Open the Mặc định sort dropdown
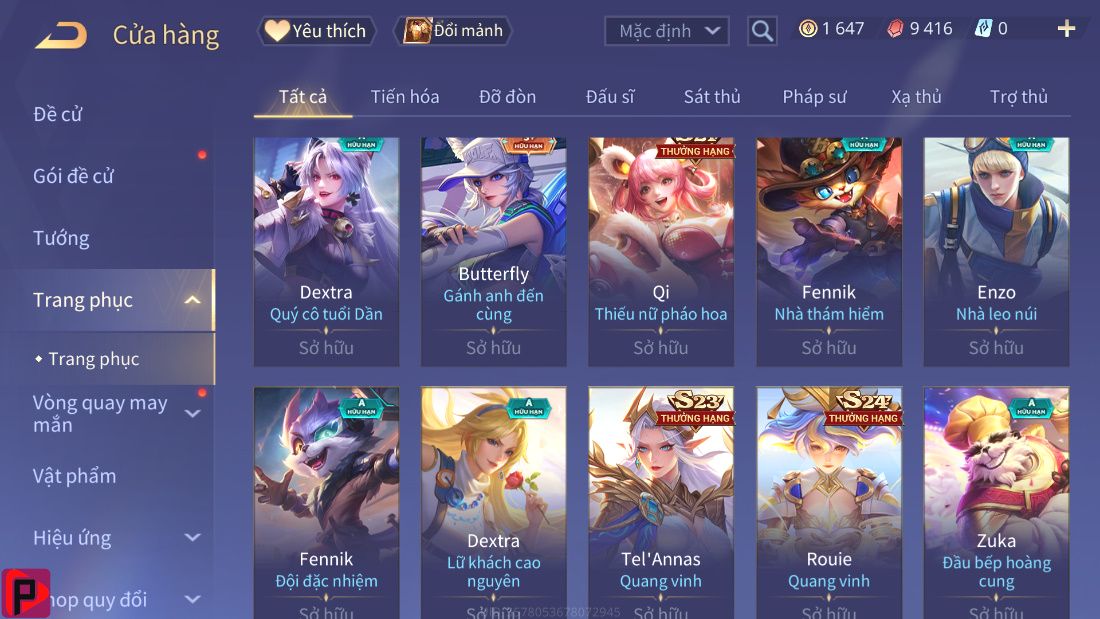 click(666, 31)
